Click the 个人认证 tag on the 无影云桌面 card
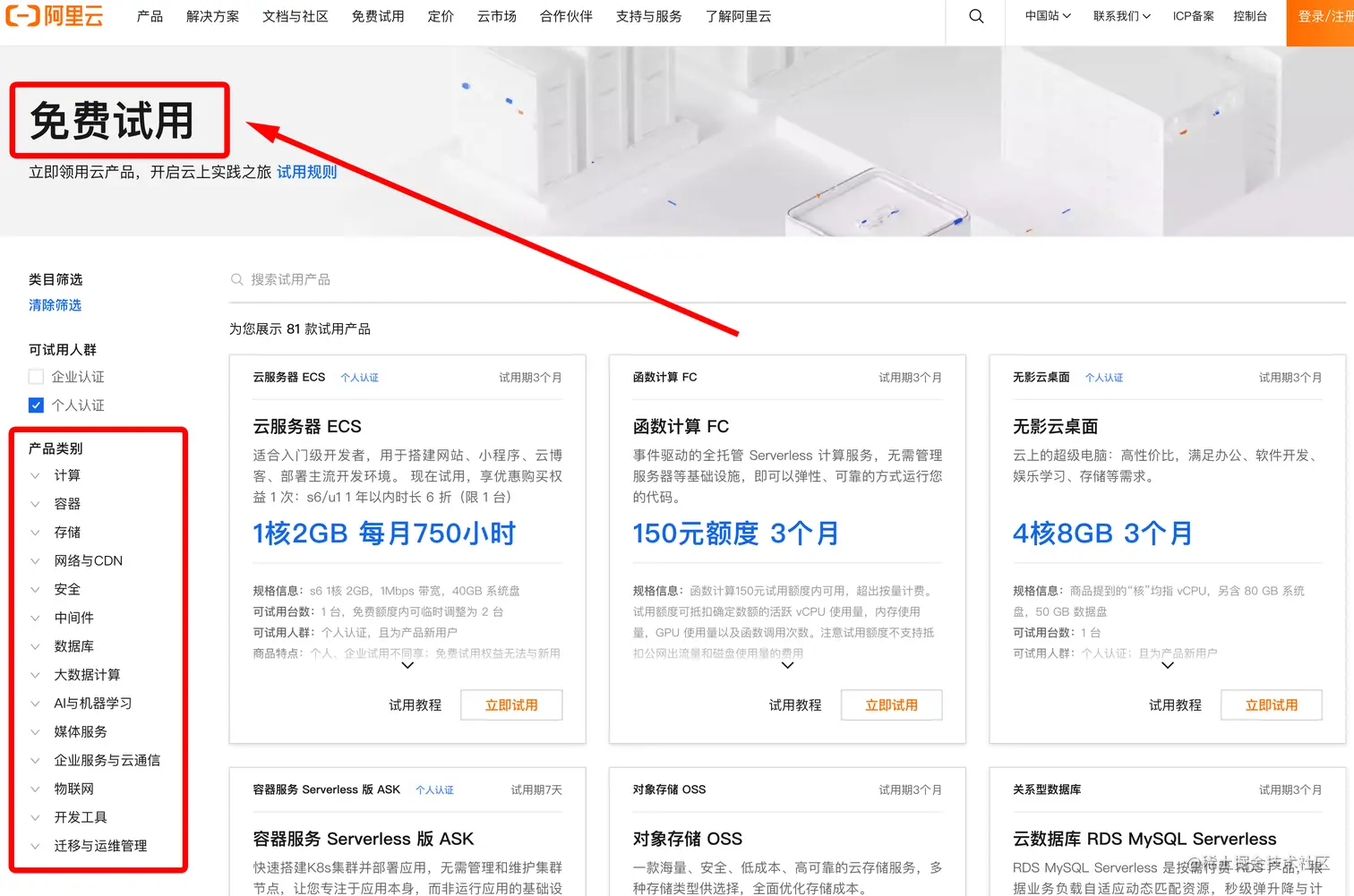The image size is (1354, 896). 1103,378
